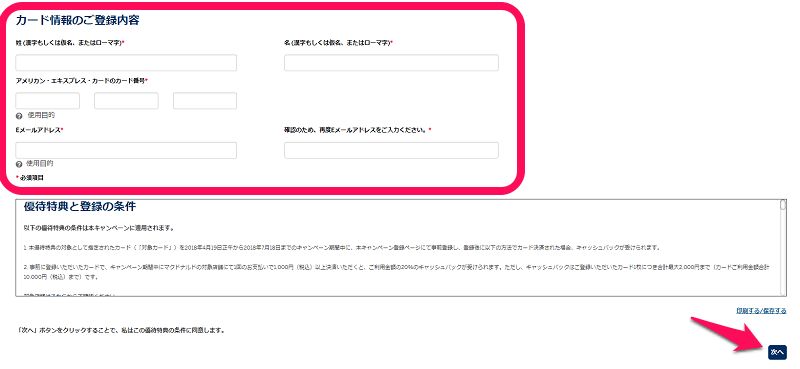Click the 以下の優待特典の条件は本キャンペーンに適用されます line
The width and height of the screenshot is (800, 369).
[x=99, y=228]
